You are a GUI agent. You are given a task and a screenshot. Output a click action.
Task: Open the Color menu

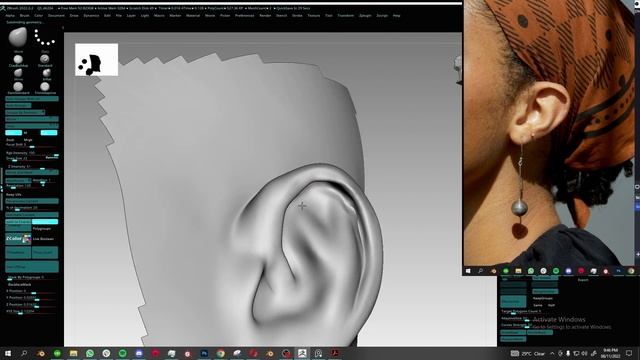point(38,16)
